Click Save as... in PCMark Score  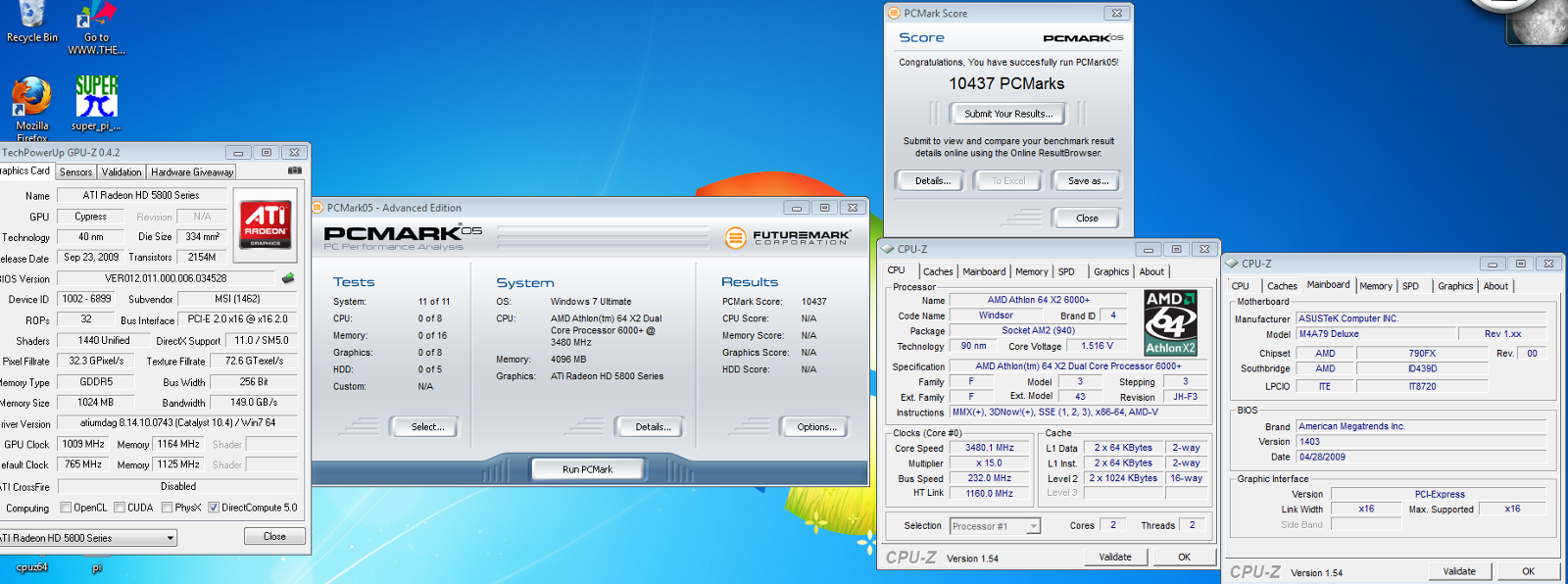pyautogui.click(x=1088, y=181)
